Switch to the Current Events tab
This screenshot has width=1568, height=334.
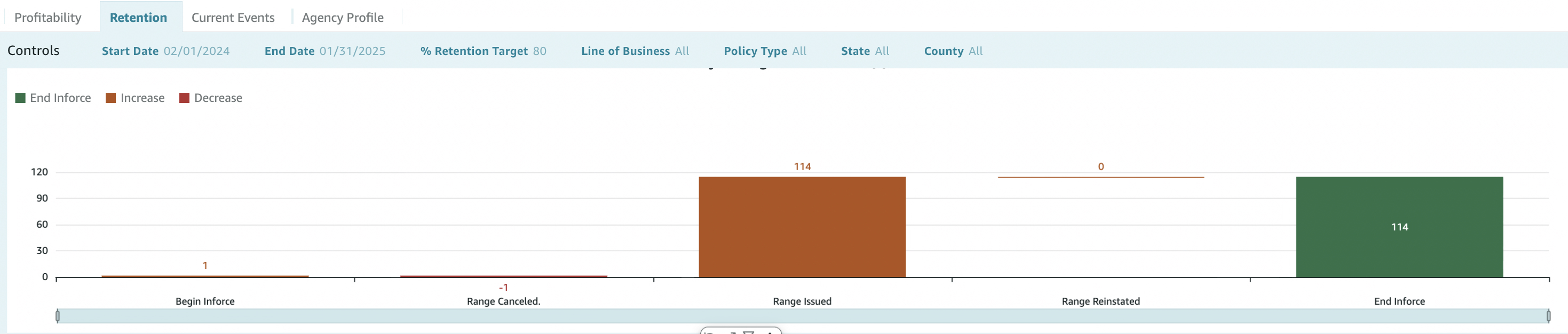(233, 18)
